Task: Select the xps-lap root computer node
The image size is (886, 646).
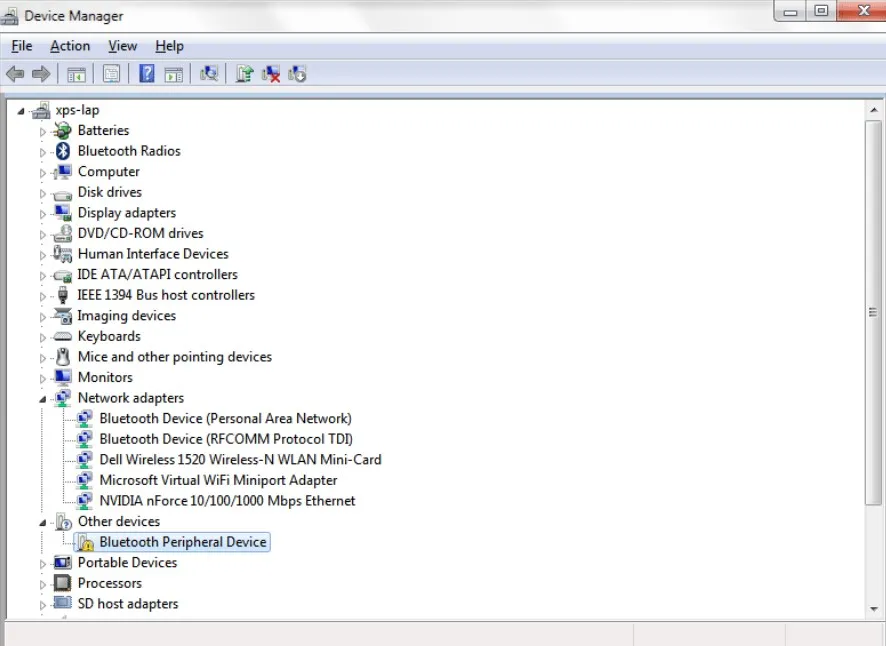Action: coord(78,110)
